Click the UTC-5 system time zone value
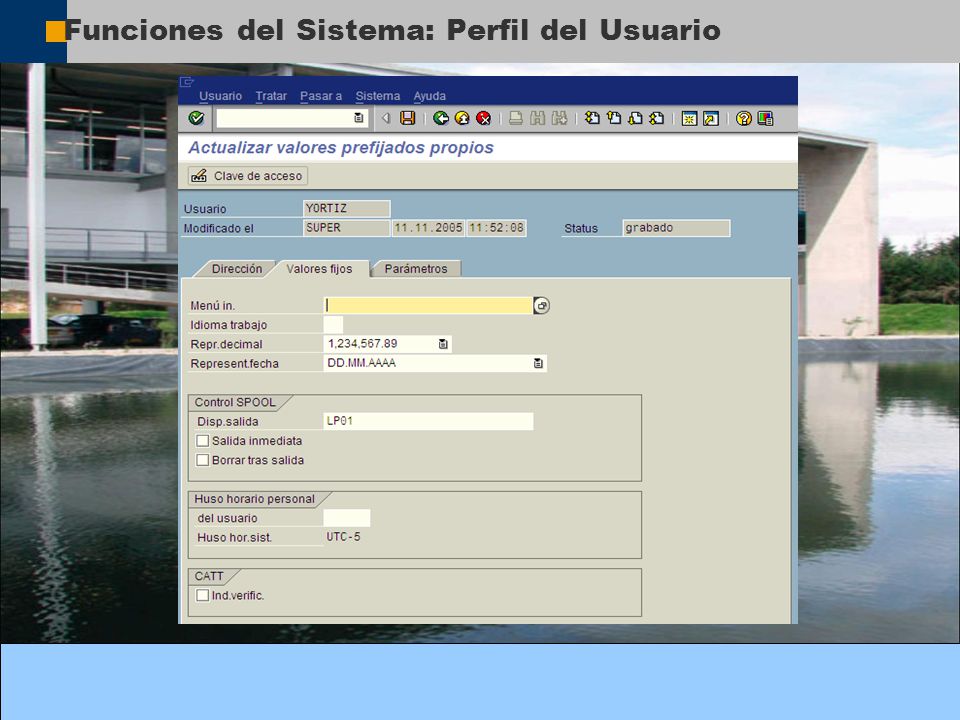960x720 pixels. pos(343,537)
